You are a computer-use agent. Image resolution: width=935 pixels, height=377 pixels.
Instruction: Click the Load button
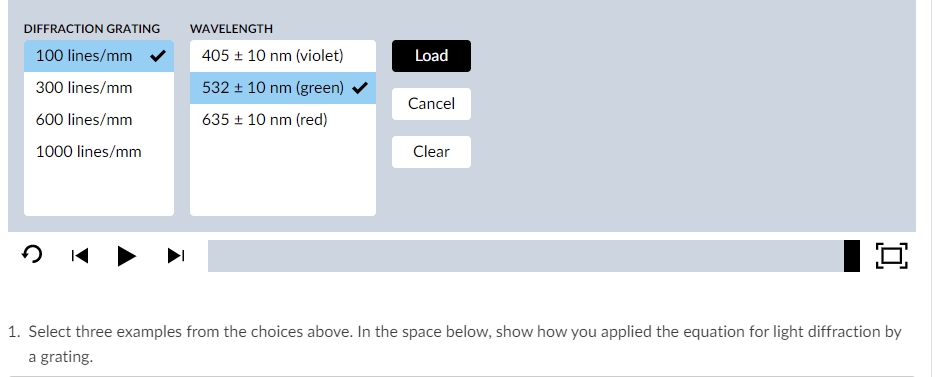[431, 56]
